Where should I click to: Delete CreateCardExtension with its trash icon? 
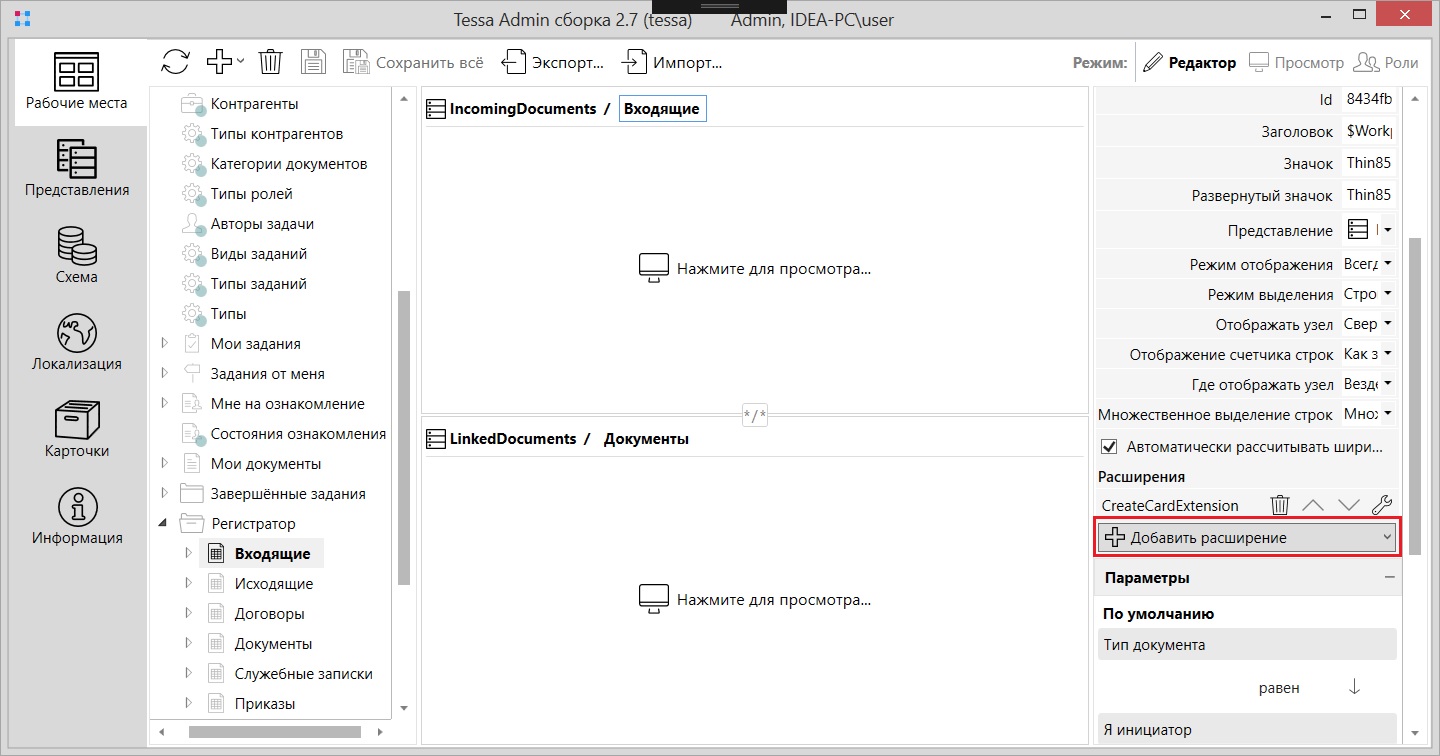(1279, 506)
